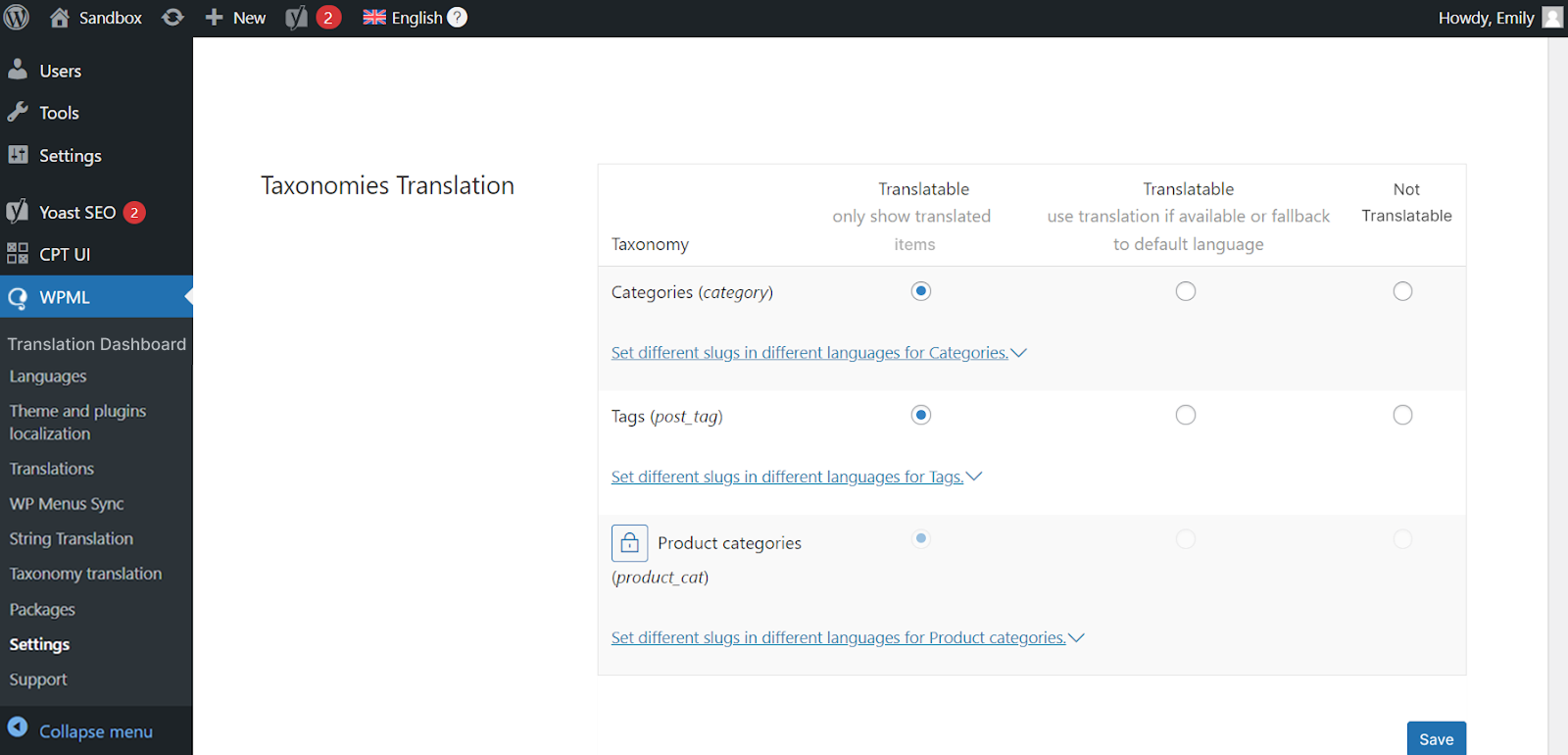The width and height of the screenshot is (1568, 755).
Task: Click the Sandbox home icon
Action: (60, 18)
